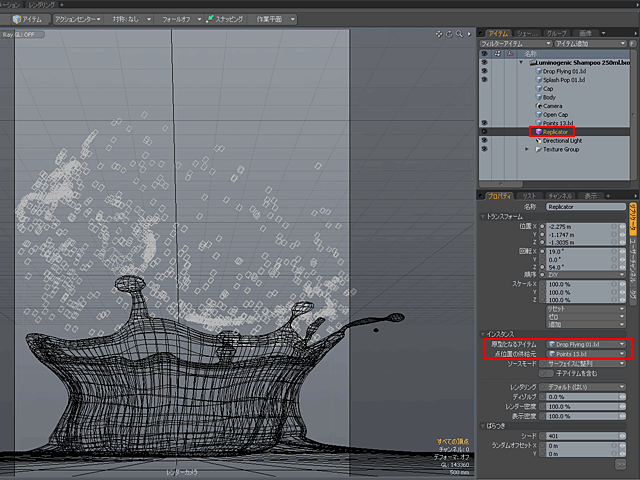Toggle visibility of Luminogenic Shampoo scene

[484, 62]
